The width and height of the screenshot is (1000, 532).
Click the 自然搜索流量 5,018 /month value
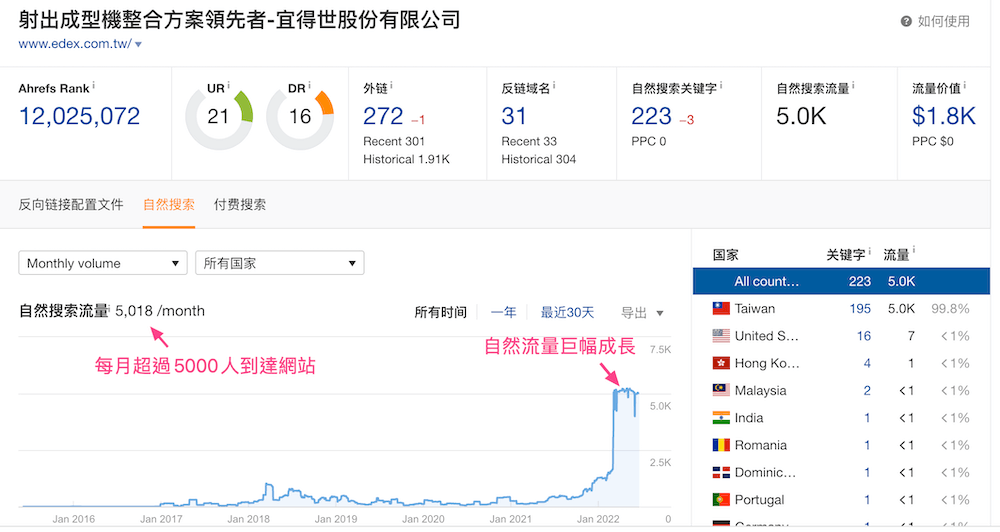point(160,311)
